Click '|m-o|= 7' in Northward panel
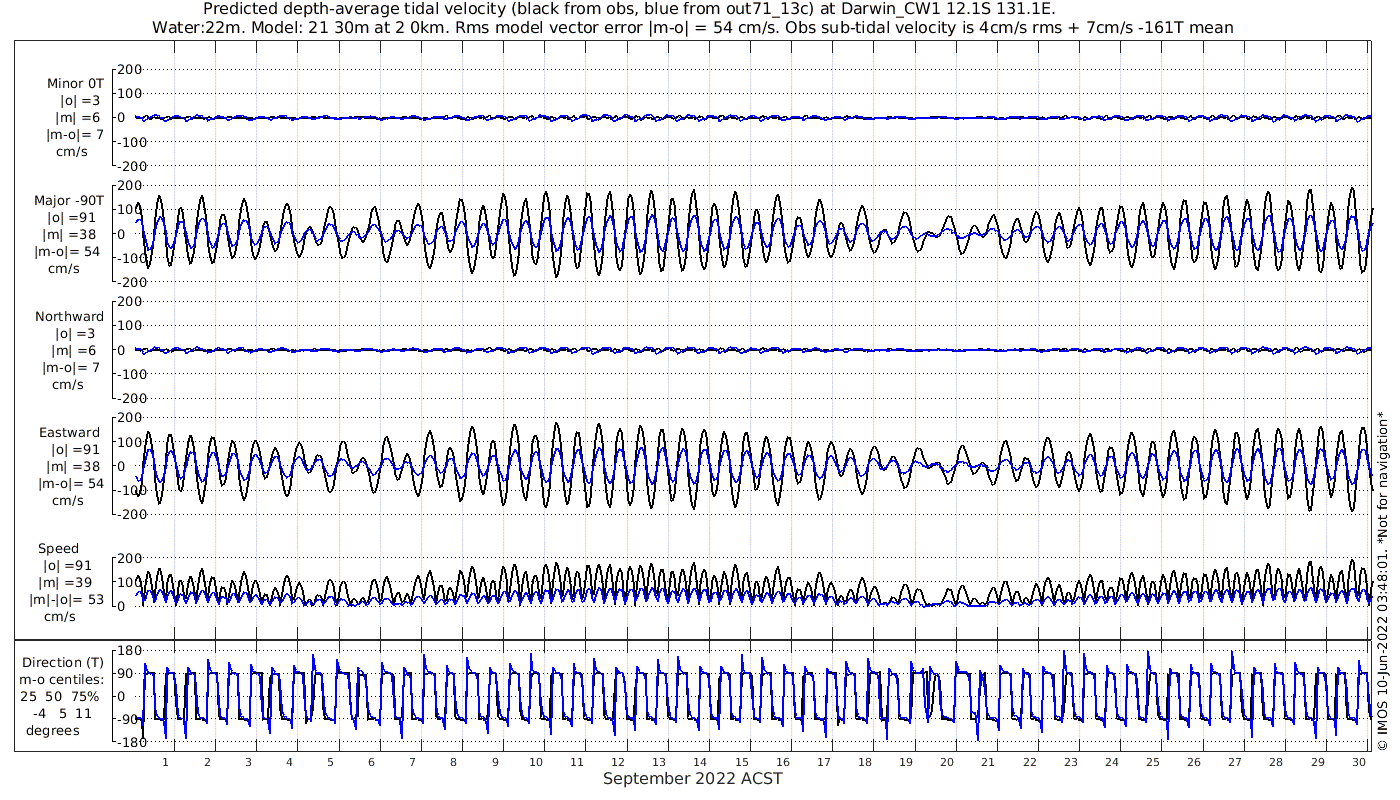The width and height of the screenshot is (1400, 800). coord(73,367)
